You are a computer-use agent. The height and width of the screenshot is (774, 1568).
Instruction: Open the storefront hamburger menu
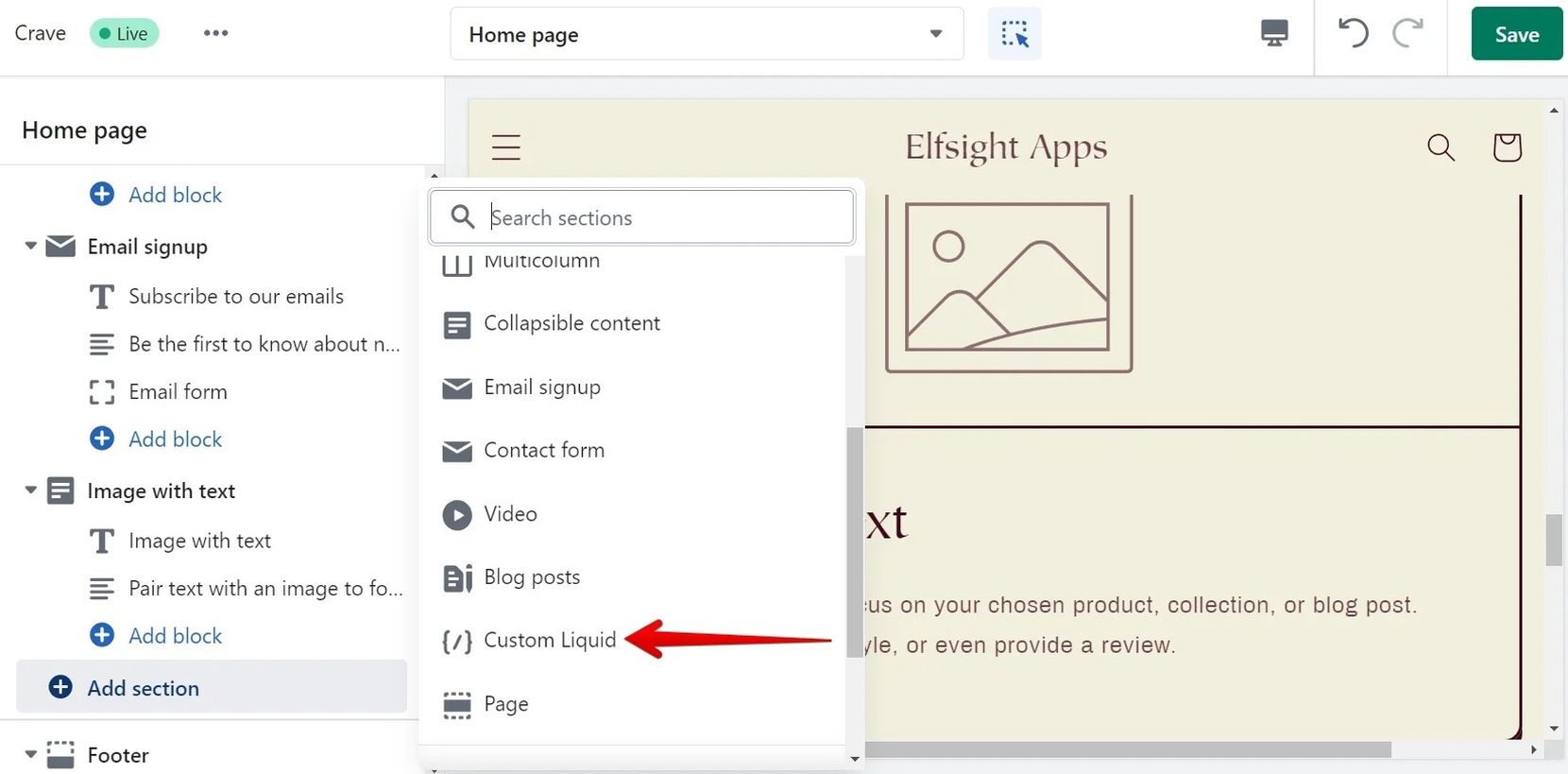click(x=506, y=147)
